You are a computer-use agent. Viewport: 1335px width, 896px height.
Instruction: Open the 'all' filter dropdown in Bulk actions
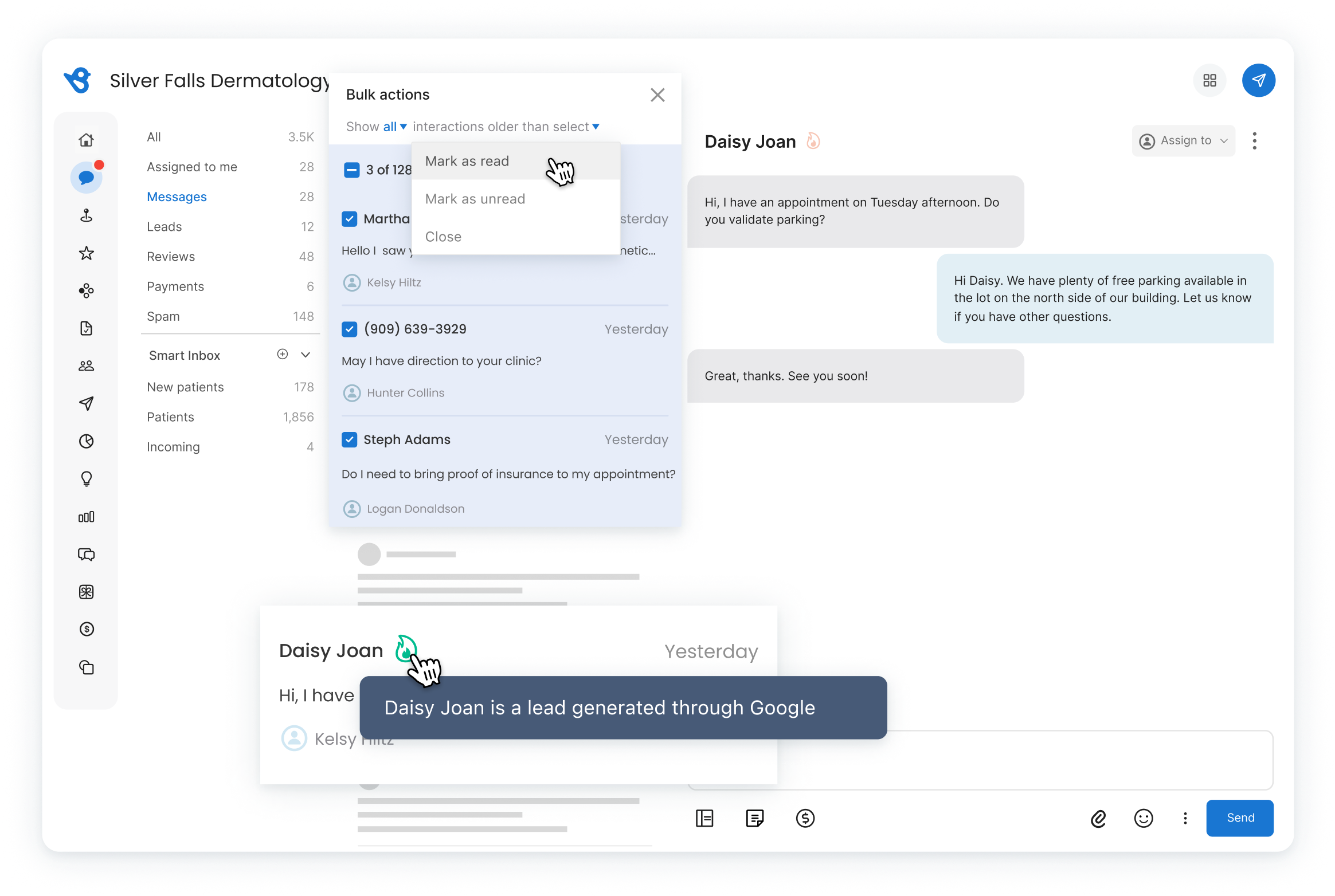pos(394,127)
